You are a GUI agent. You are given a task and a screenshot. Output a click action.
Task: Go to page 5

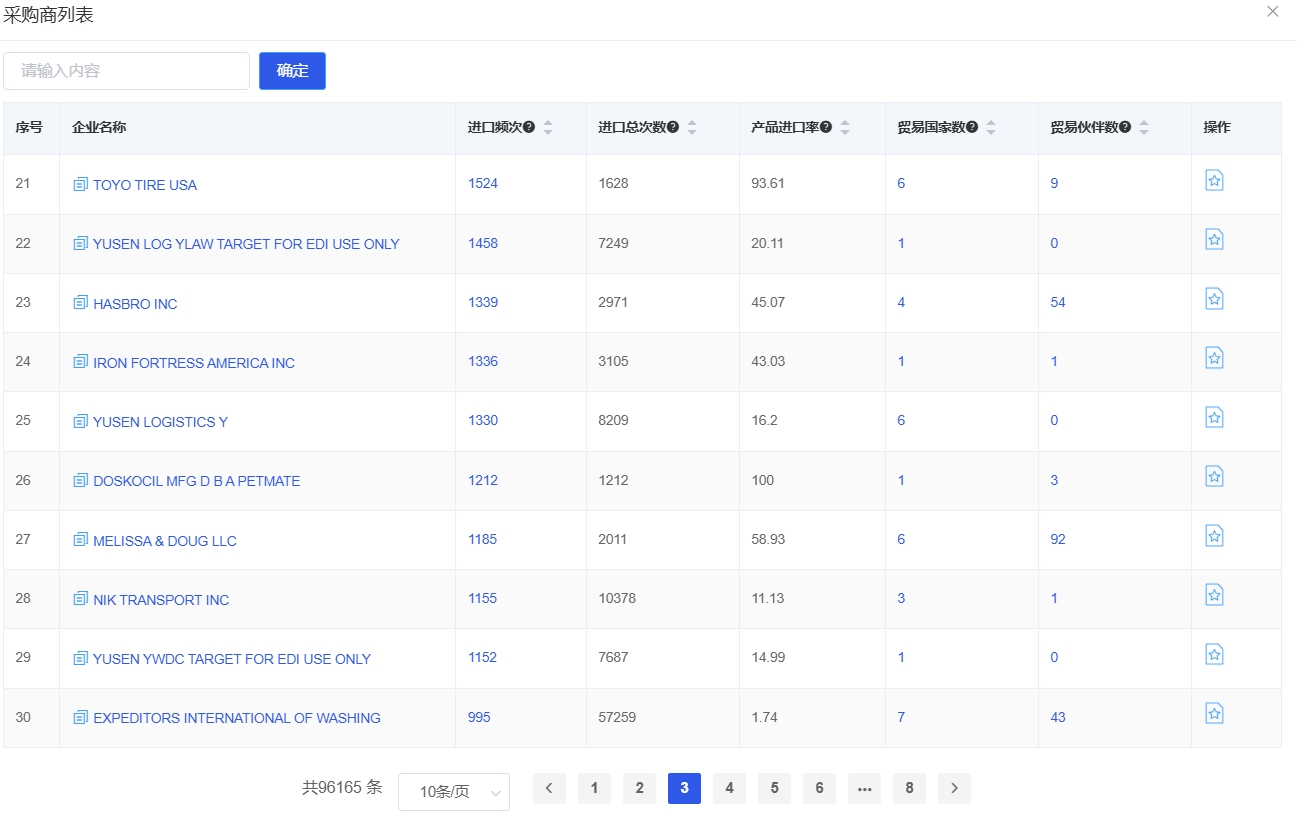pos(774,788)
